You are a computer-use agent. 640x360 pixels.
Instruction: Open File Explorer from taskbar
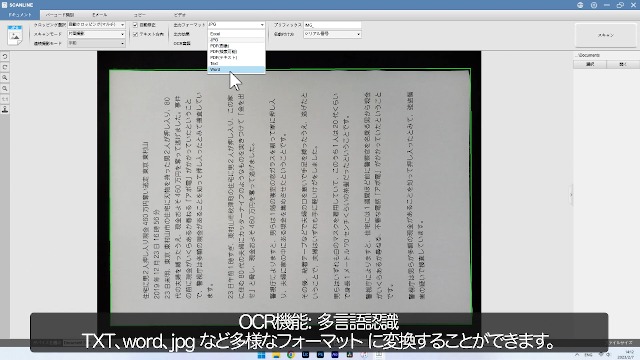[276, 355]
